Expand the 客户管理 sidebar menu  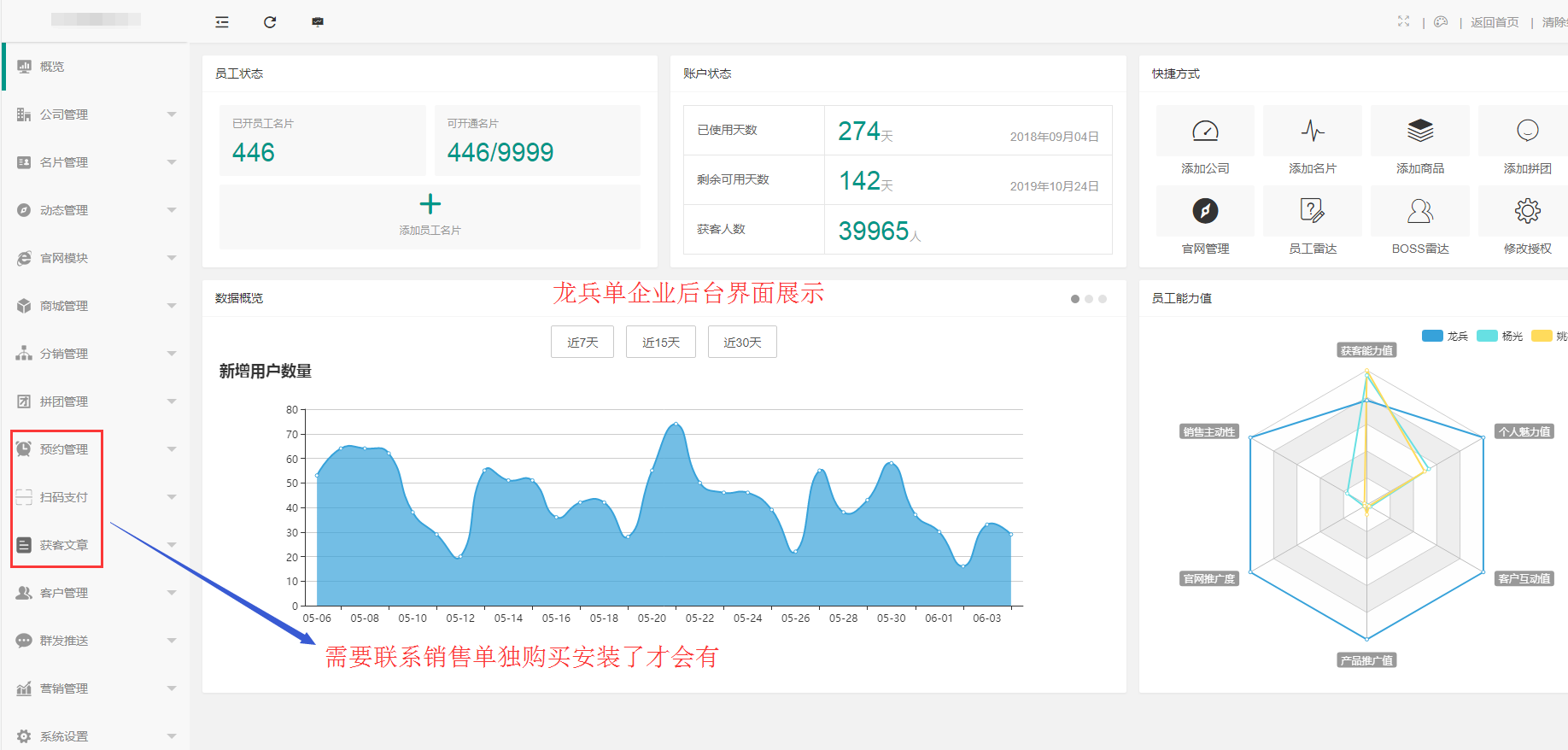[94, 593]
